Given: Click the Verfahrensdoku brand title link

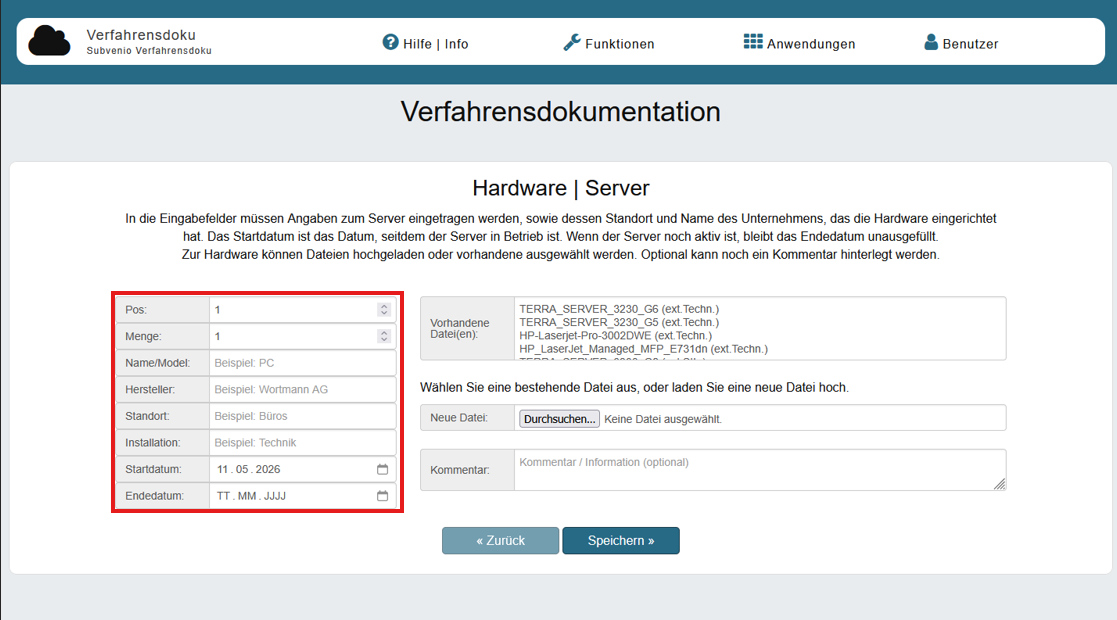Looking at the screenshot, I should point(141,35).
